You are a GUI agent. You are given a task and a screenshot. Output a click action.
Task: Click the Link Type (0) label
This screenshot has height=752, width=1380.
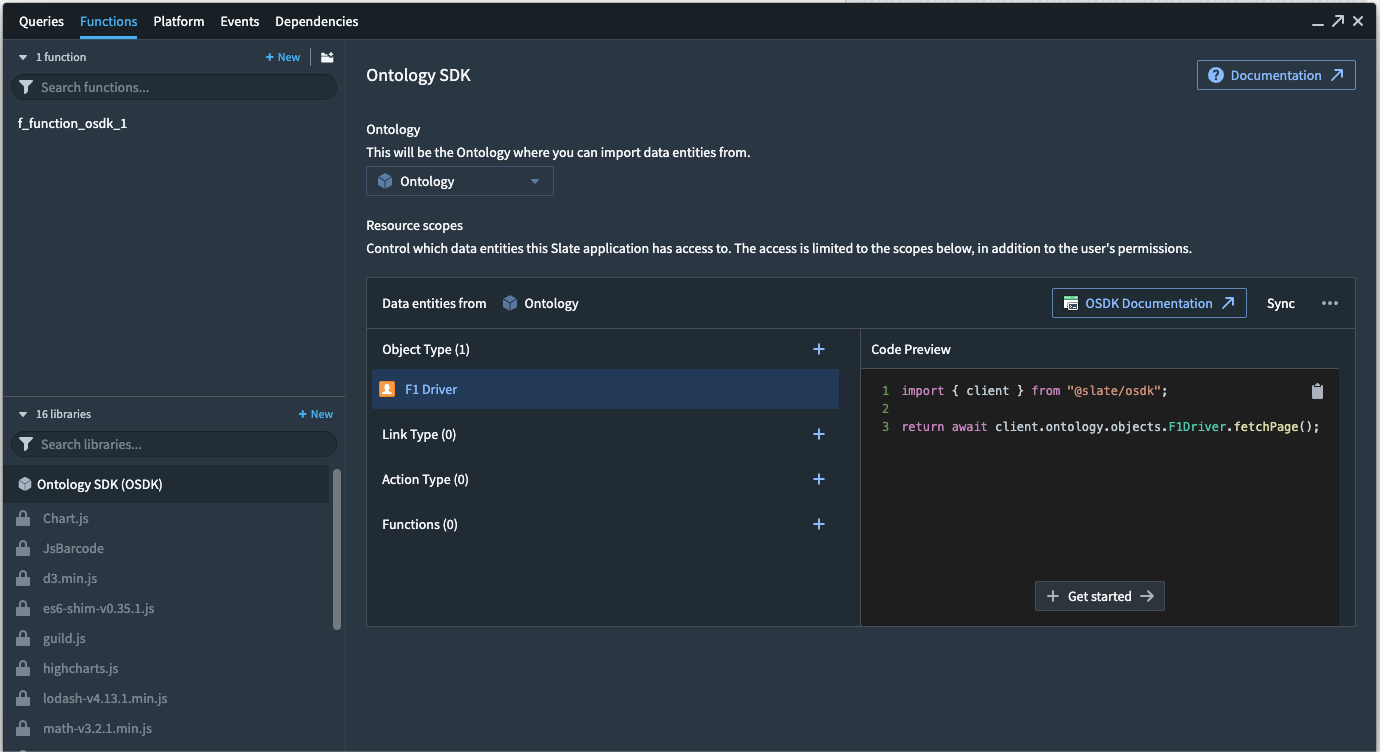click(419, 434)
